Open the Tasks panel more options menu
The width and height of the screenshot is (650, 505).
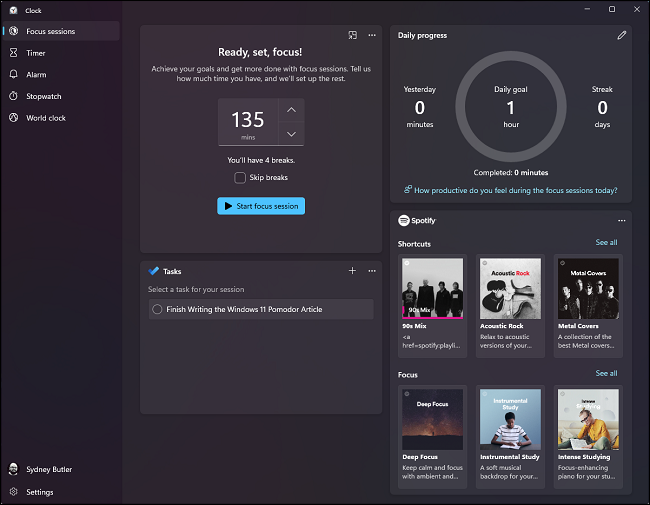point(372,271)
